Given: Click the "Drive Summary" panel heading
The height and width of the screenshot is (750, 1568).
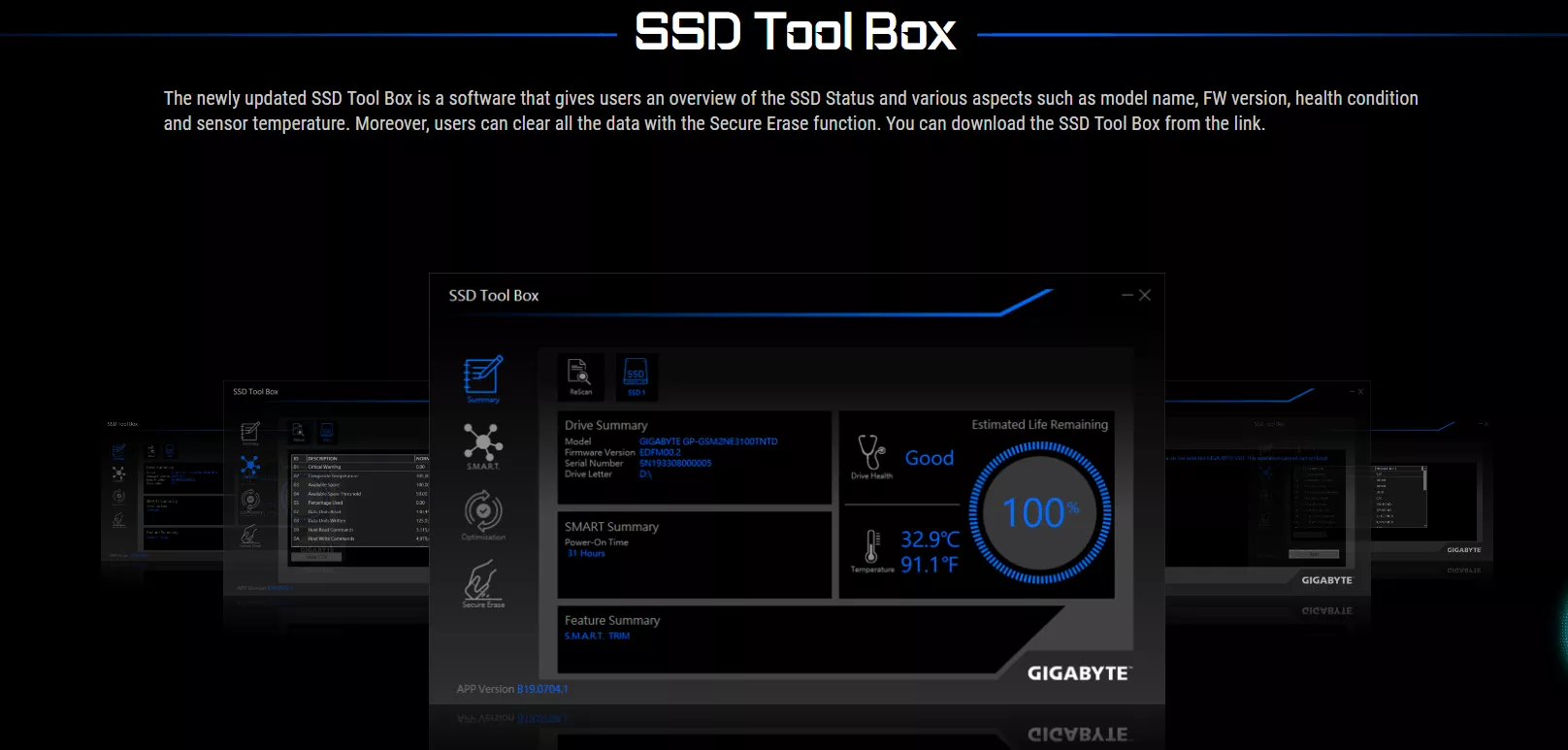Looking at the screenshot, I should click(606, 425).
